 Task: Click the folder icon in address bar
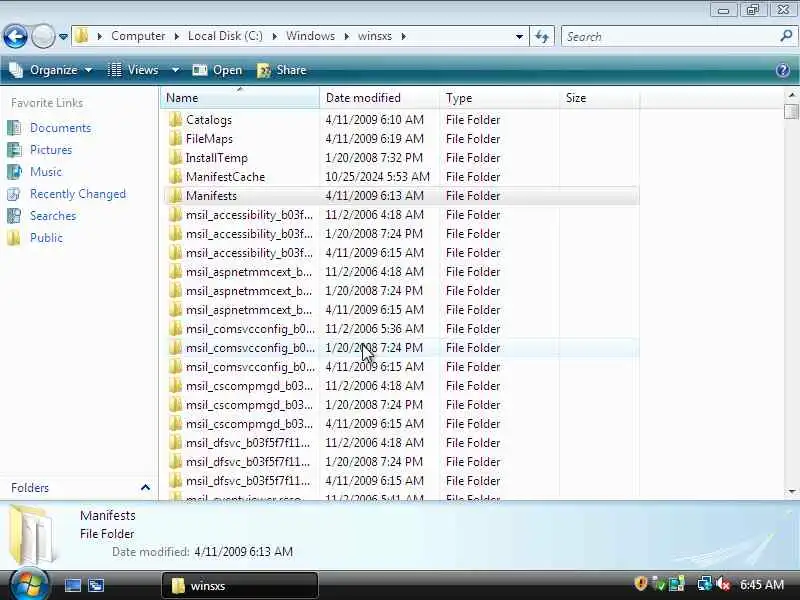(x=82, y=36)
